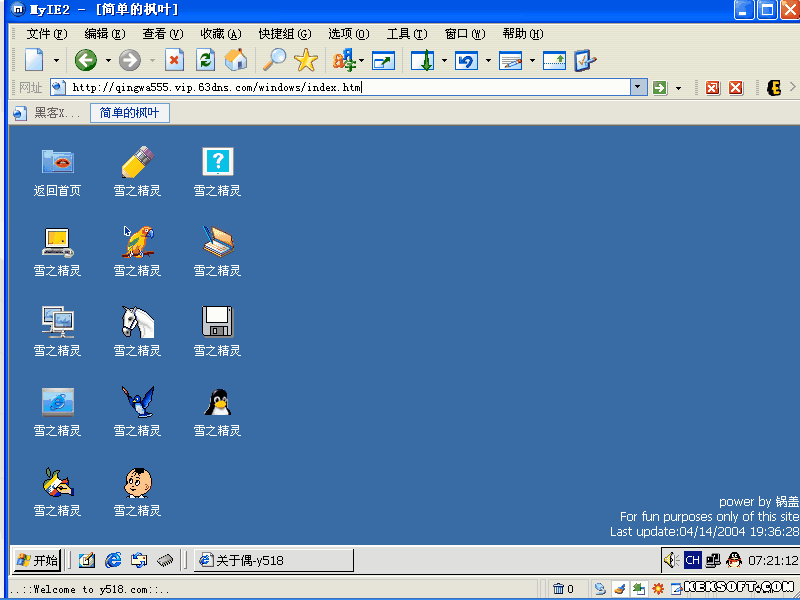
Task: Stop loading with the red X page icon
Action: (x=174, y=60)
